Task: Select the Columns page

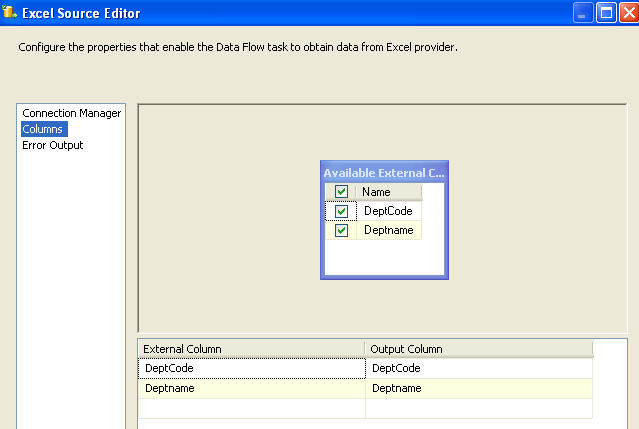Action: pyautogui.click(x=44, y=129)
